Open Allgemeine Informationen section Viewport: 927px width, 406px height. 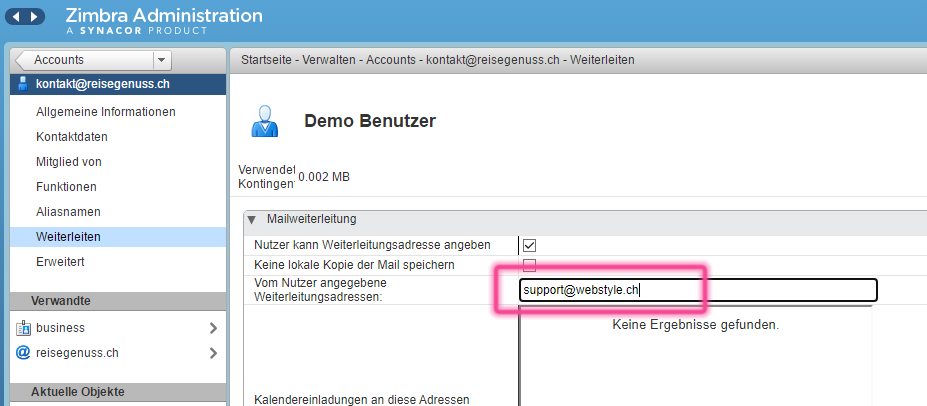point(106,111)
